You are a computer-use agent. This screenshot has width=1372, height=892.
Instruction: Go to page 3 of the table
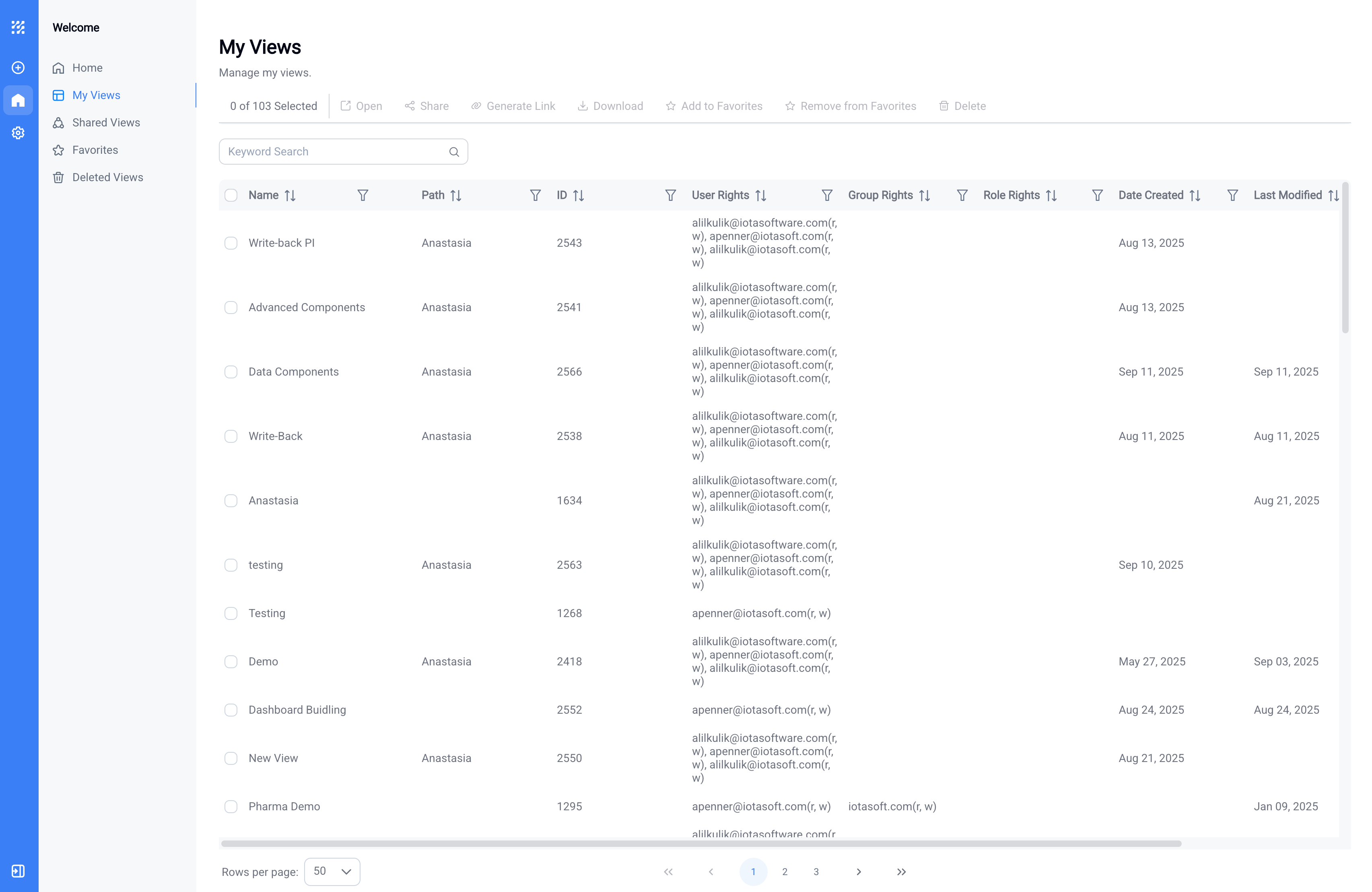(816, 872)
